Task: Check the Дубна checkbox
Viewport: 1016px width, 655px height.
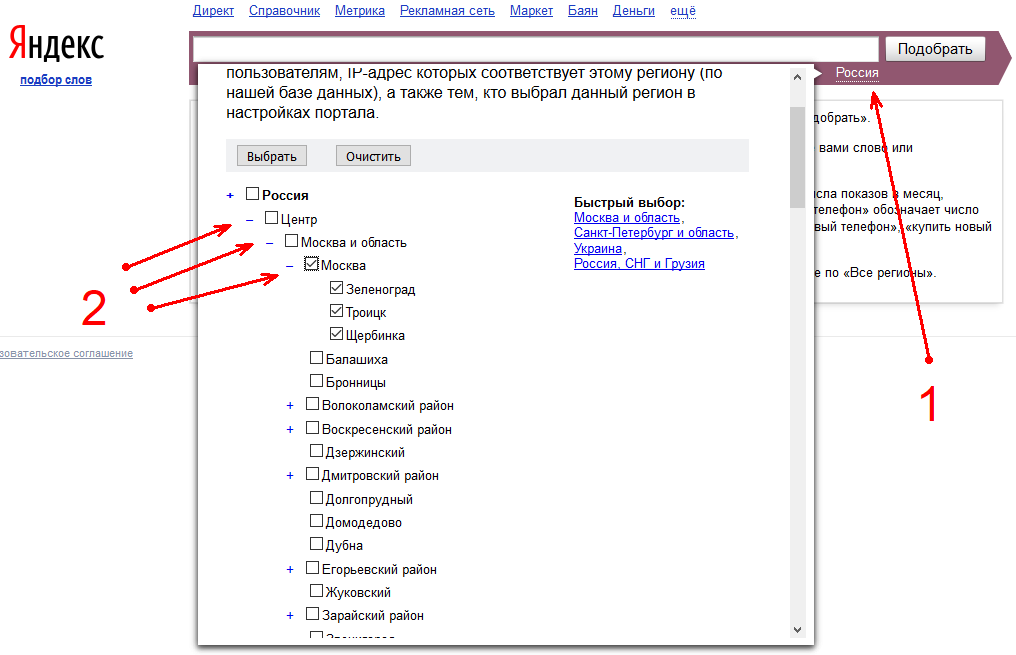Action: click(x=316, y=544)
